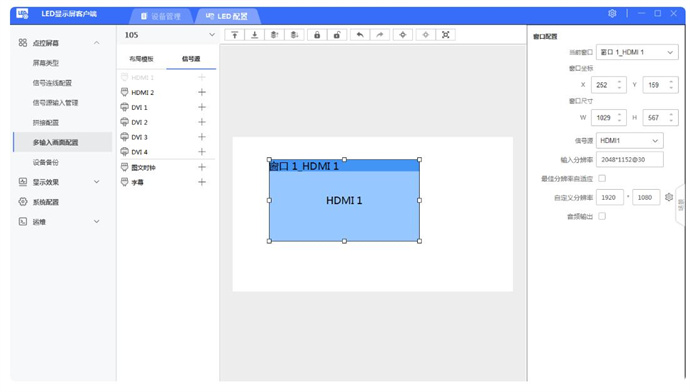Click the HDMI 2 connector icon
690x392 pixels.
pos(125,92)
